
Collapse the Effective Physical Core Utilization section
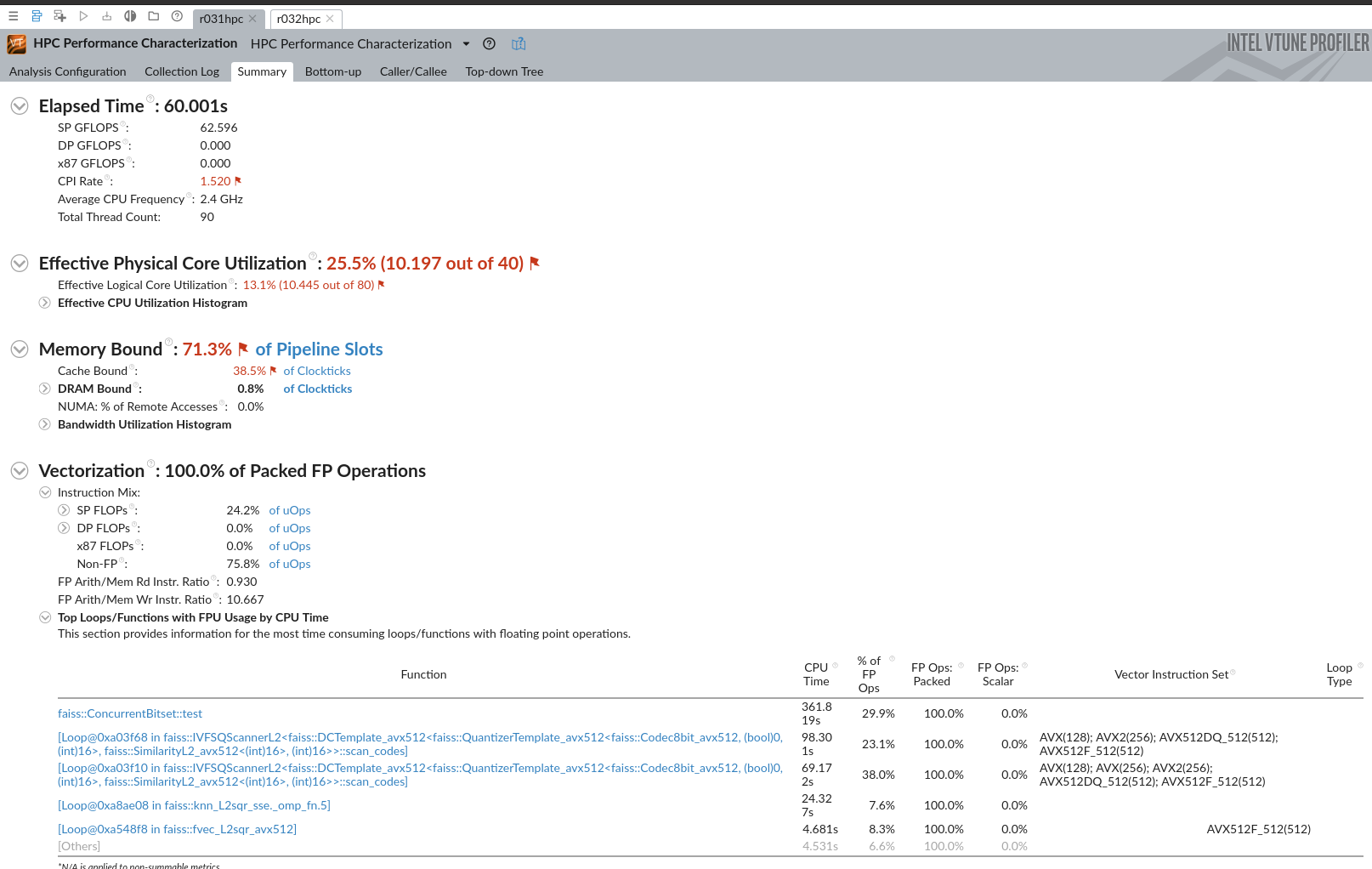(20, 264)
